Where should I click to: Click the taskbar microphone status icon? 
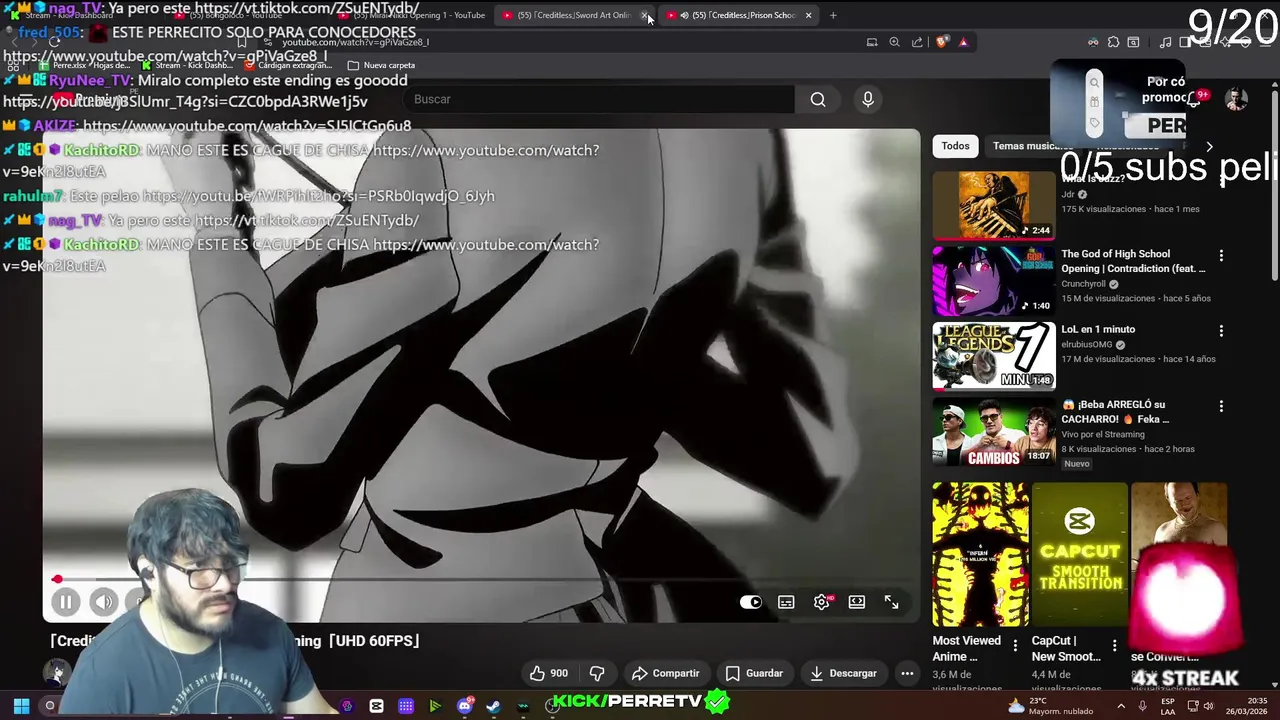tap(1142, 706)
